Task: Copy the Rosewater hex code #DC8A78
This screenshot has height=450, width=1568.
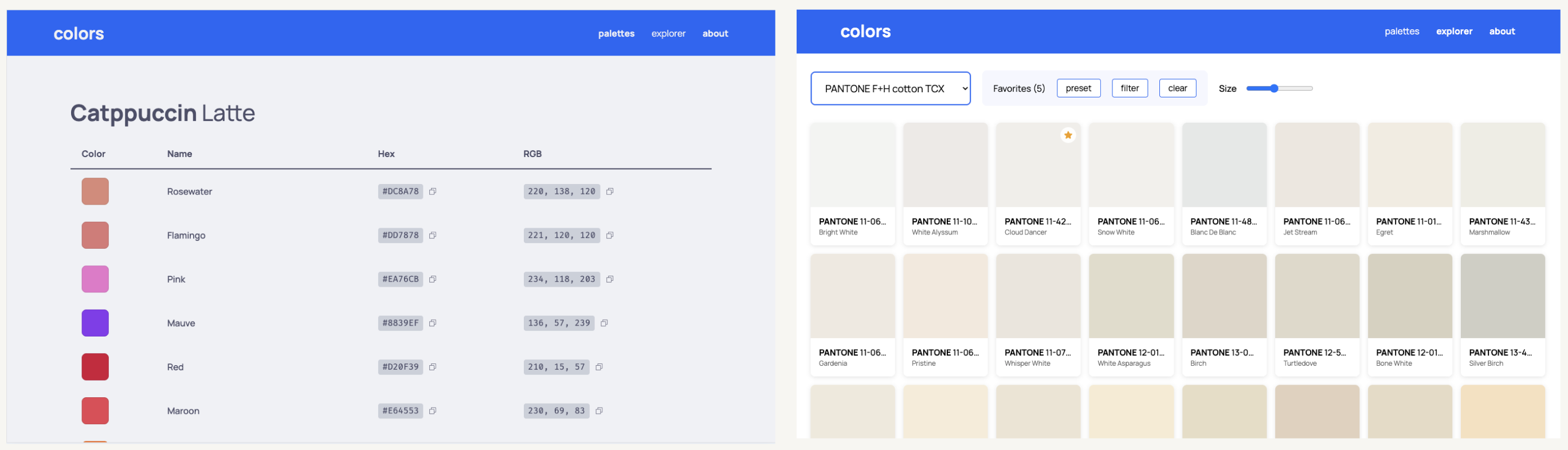Action: tap(433, 191)
